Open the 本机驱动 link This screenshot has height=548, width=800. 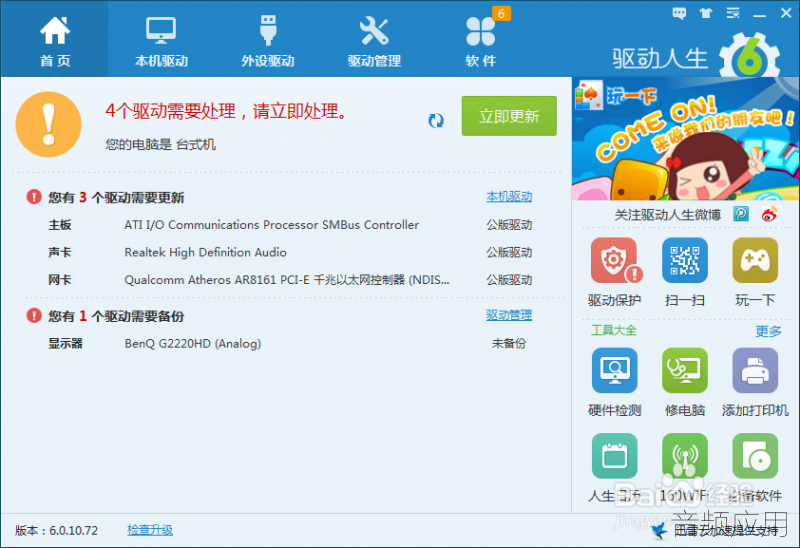(x=509, y=196)
